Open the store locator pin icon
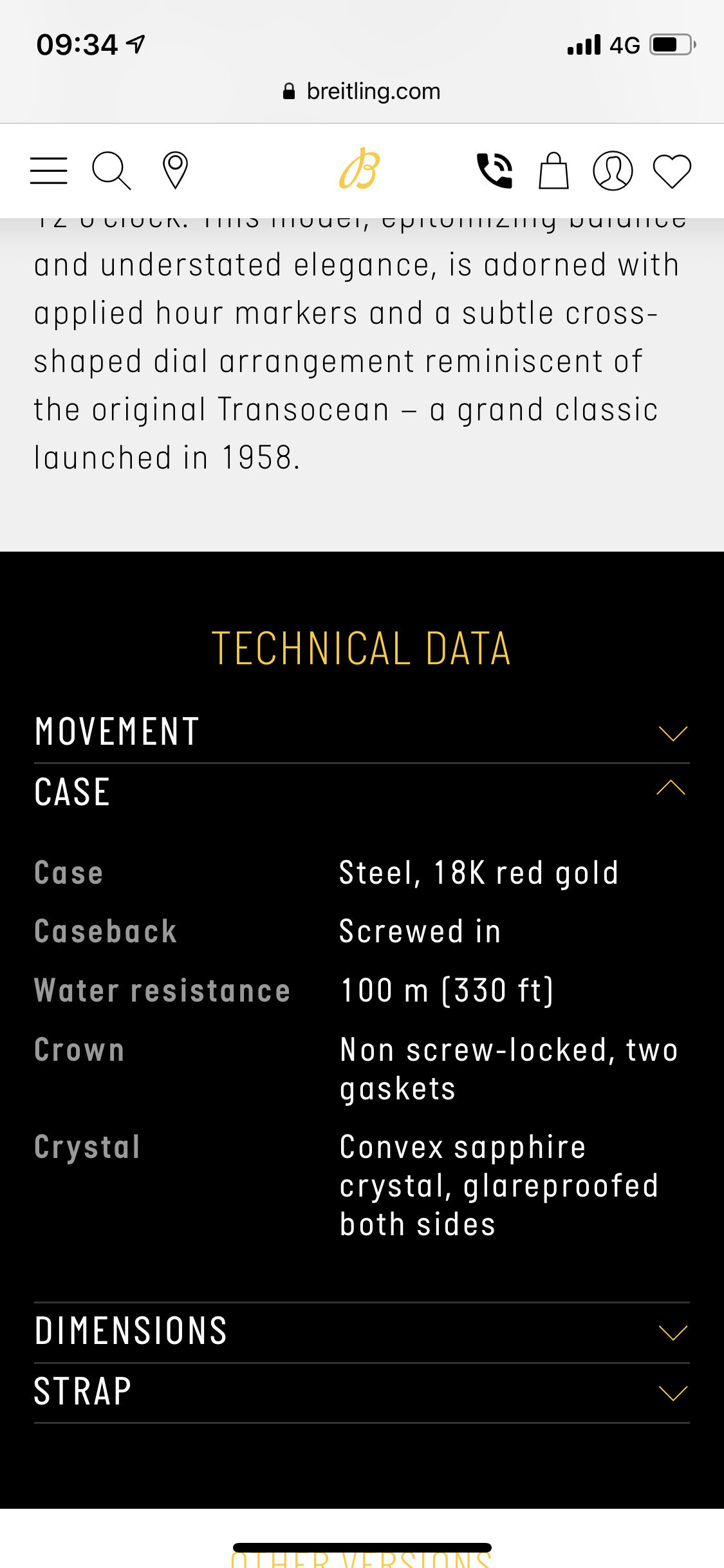This screenshot has width=724, height=1568. point(175,171)
